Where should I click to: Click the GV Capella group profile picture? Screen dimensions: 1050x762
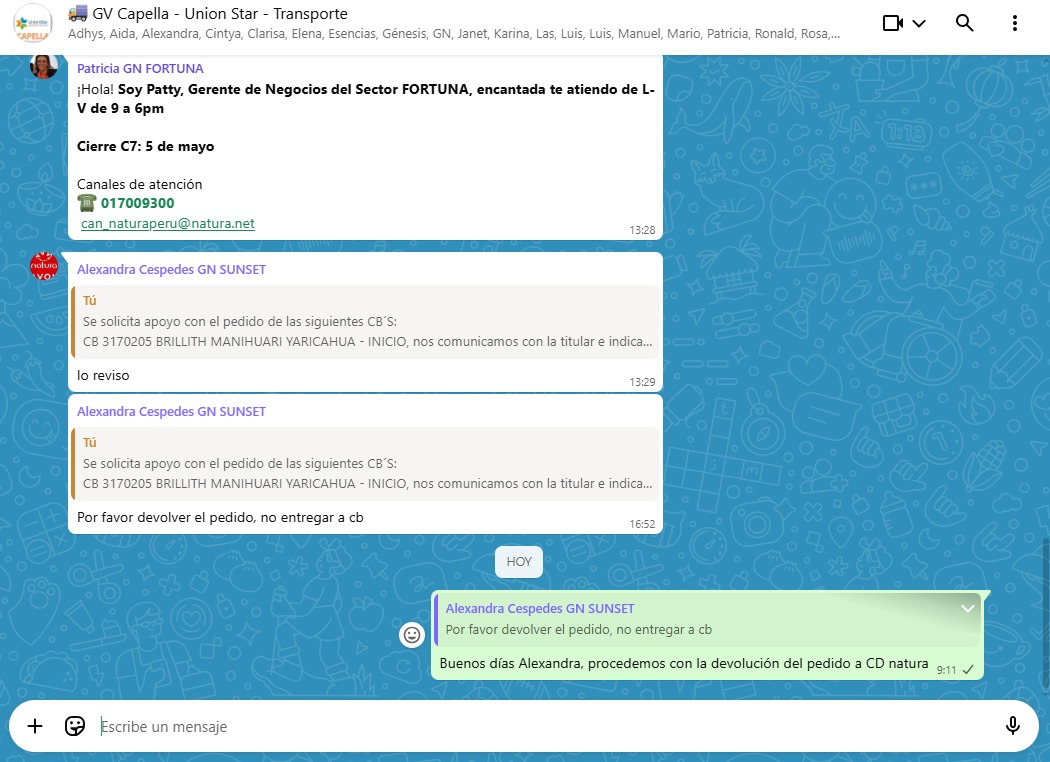point(33,24)
